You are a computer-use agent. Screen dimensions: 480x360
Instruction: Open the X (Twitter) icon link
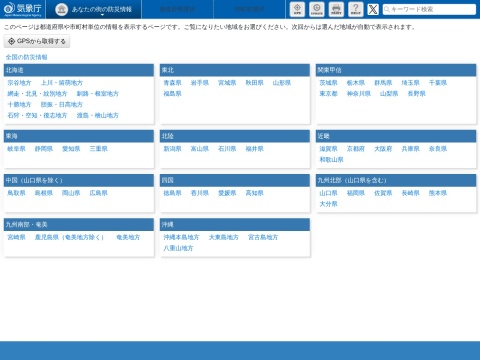tap(373, 9)
